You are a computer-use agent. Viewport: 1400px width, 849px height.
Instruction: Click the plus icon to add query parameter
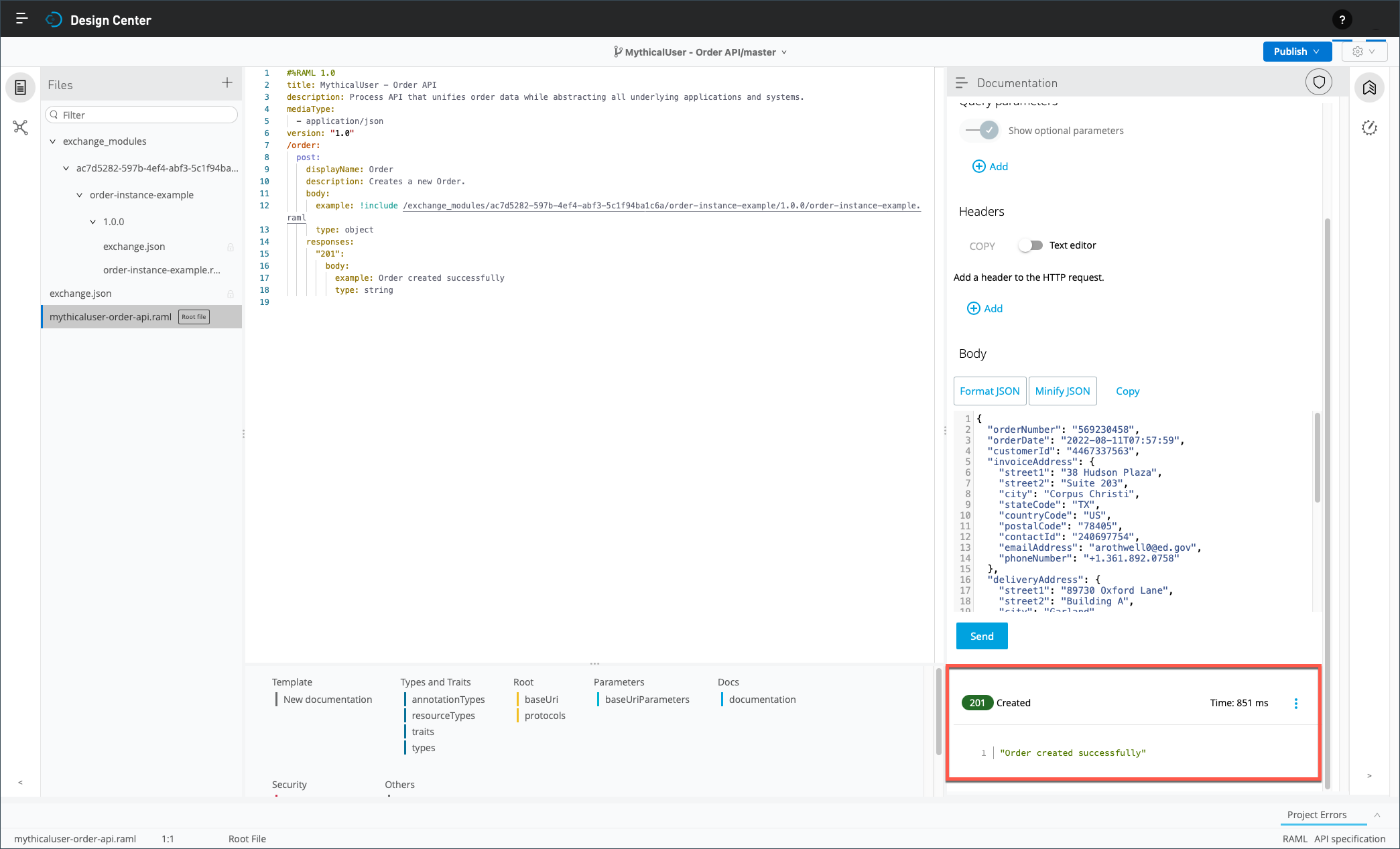click(979, 166)
